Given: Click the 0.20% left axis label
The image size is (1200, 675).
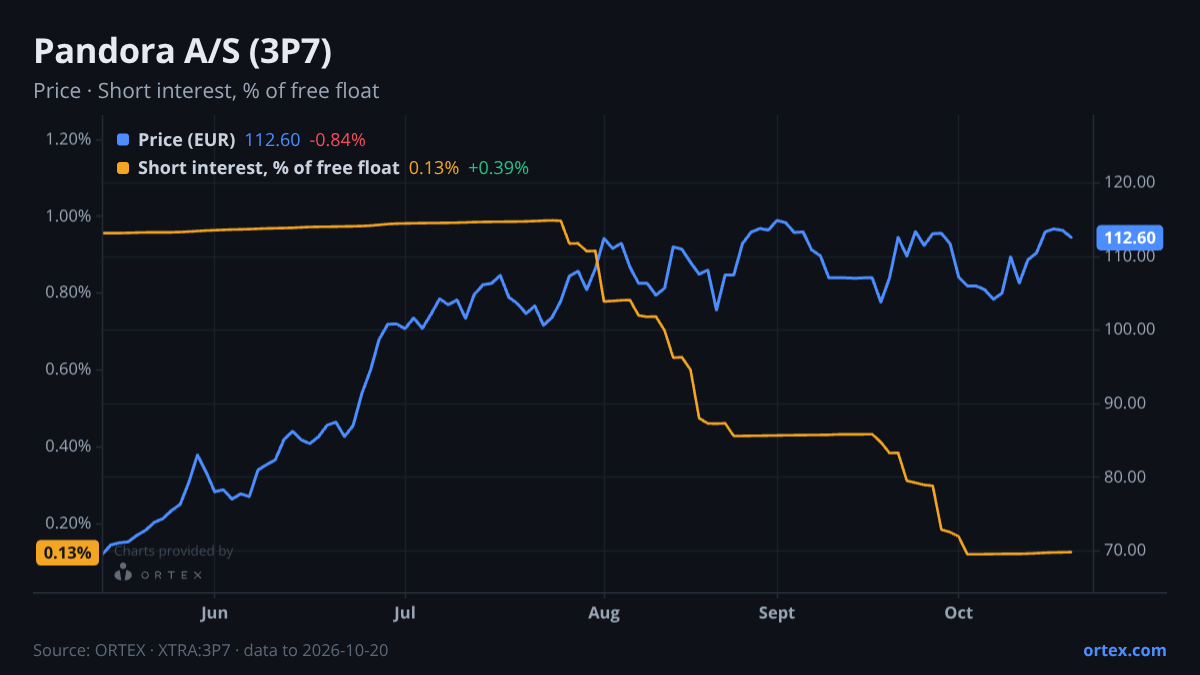Looking at the screenshot, I should click(x=68, y=523).
